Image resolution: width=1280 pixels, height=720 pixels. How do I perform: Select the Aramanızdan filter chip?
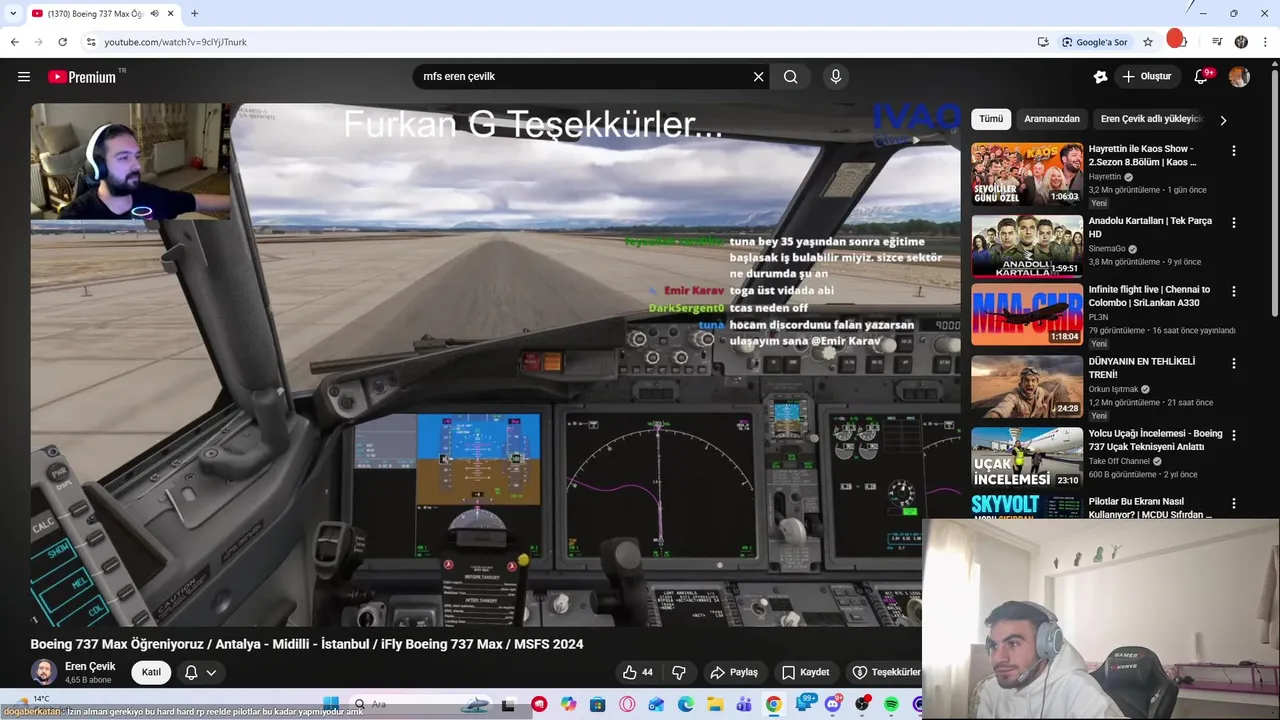click(1052, 119)
